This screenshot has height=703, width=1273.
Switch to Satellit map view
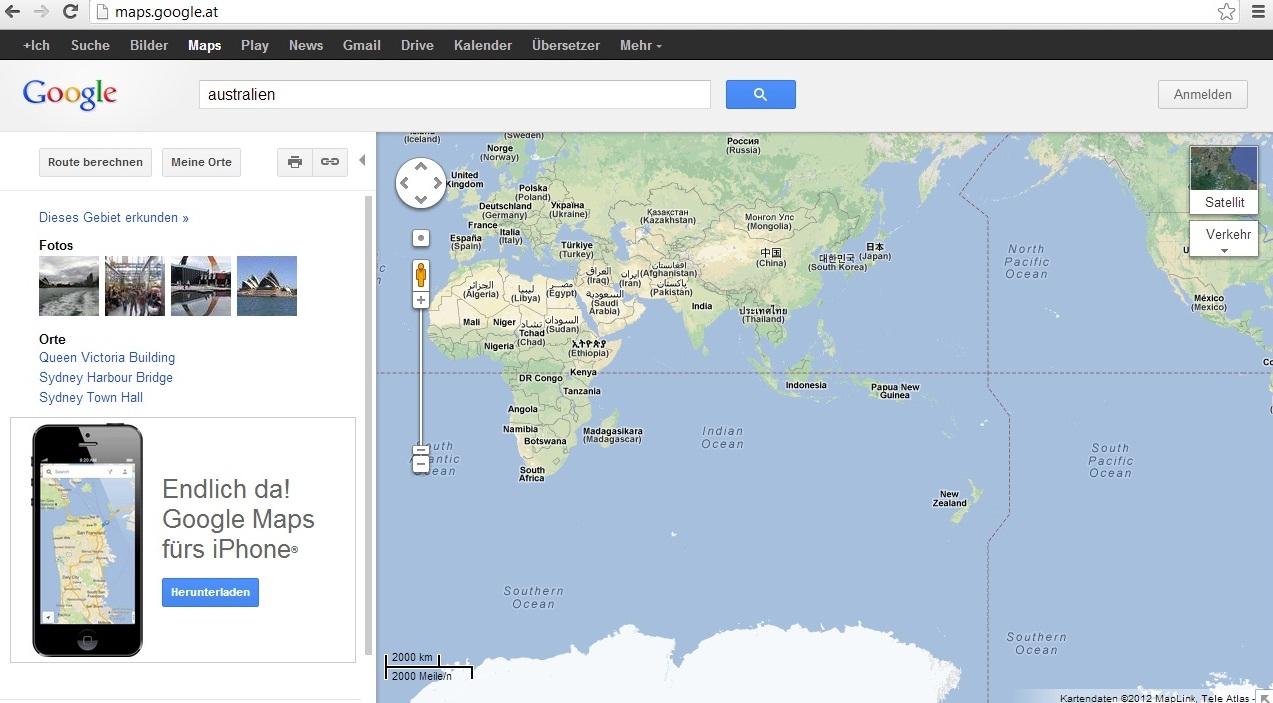click(1224, 180)
